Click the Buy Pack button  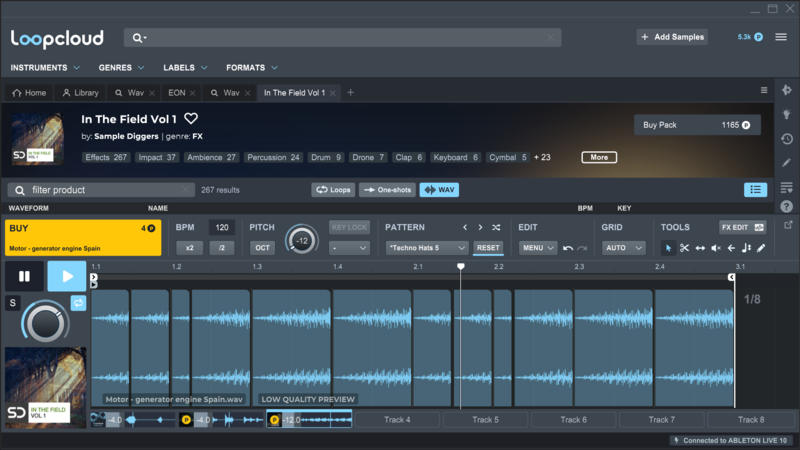697,125
